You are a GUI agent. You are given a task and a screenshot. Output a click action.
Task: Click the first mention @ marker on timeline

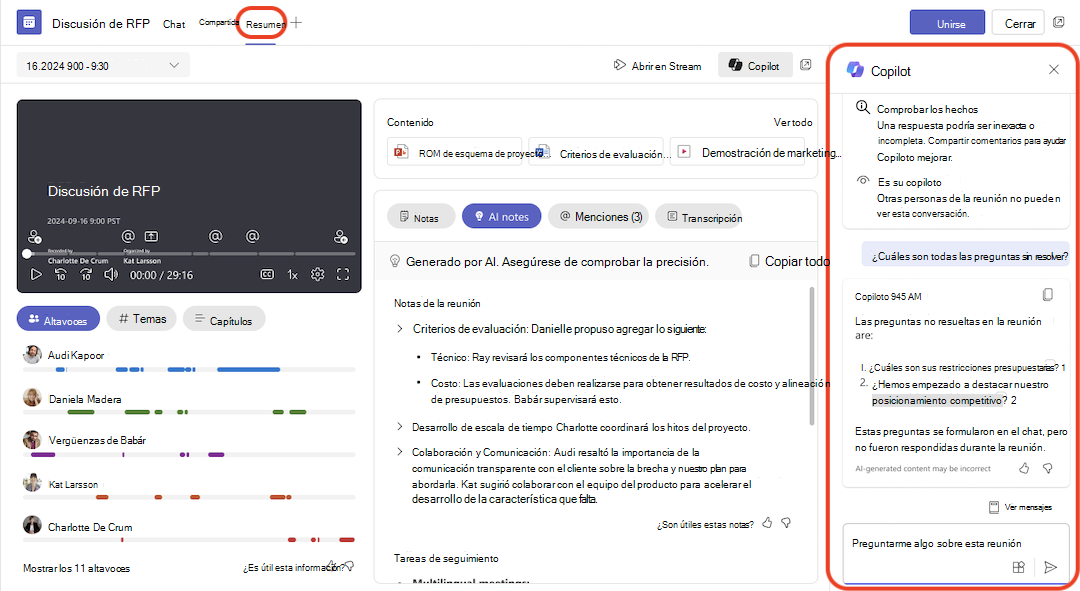coord(128,236)
